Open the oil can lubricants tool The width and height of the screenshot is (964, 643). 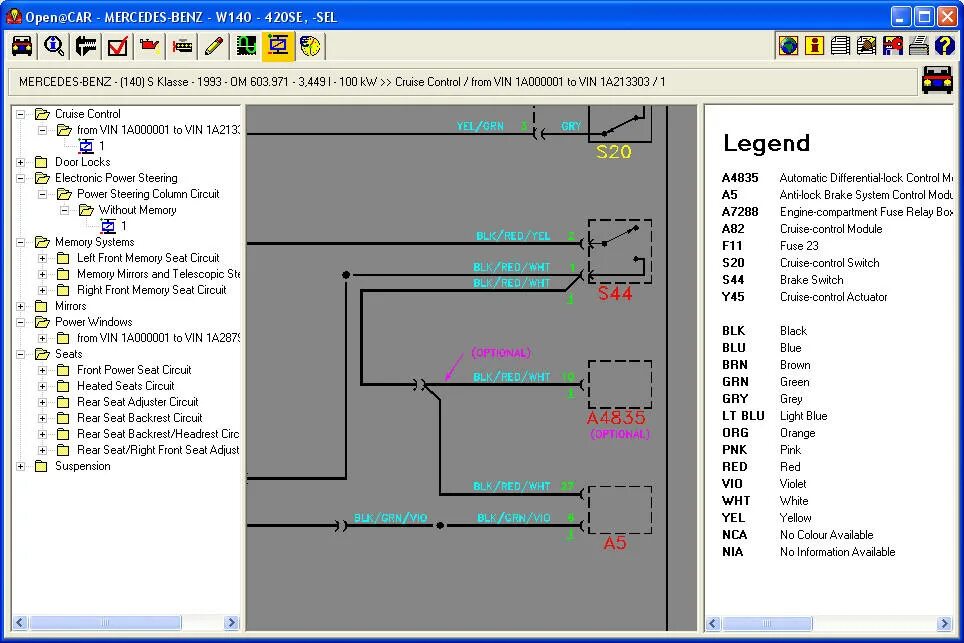(149, 46)
